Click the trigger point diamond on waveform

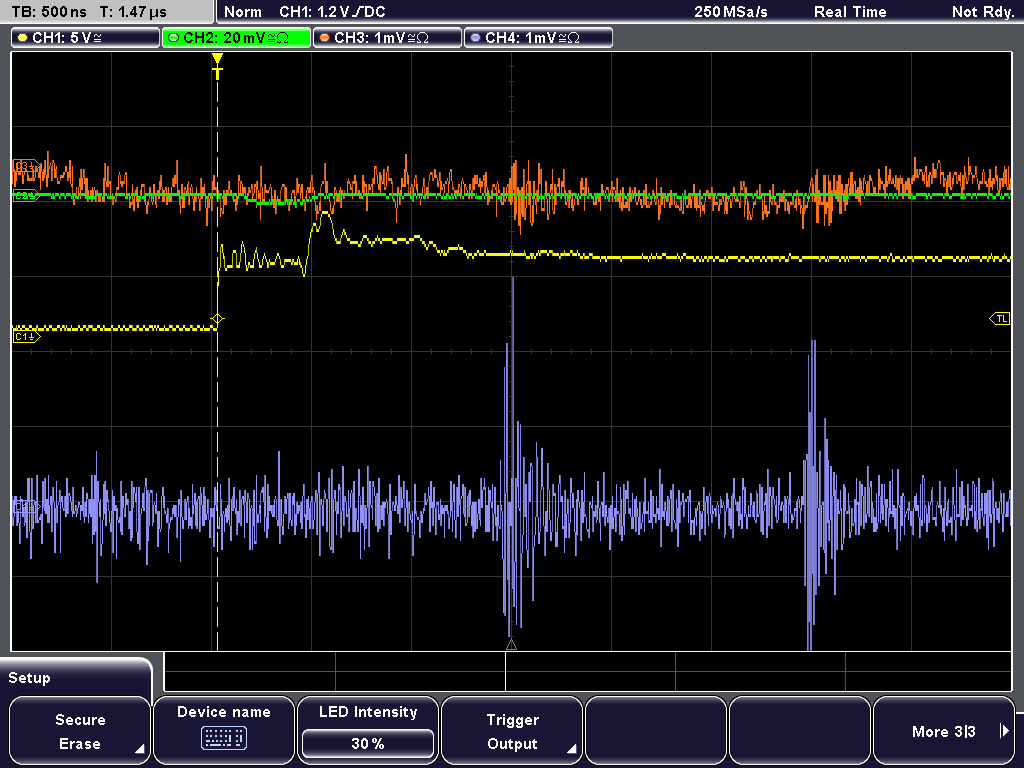(x=217, y=319)
